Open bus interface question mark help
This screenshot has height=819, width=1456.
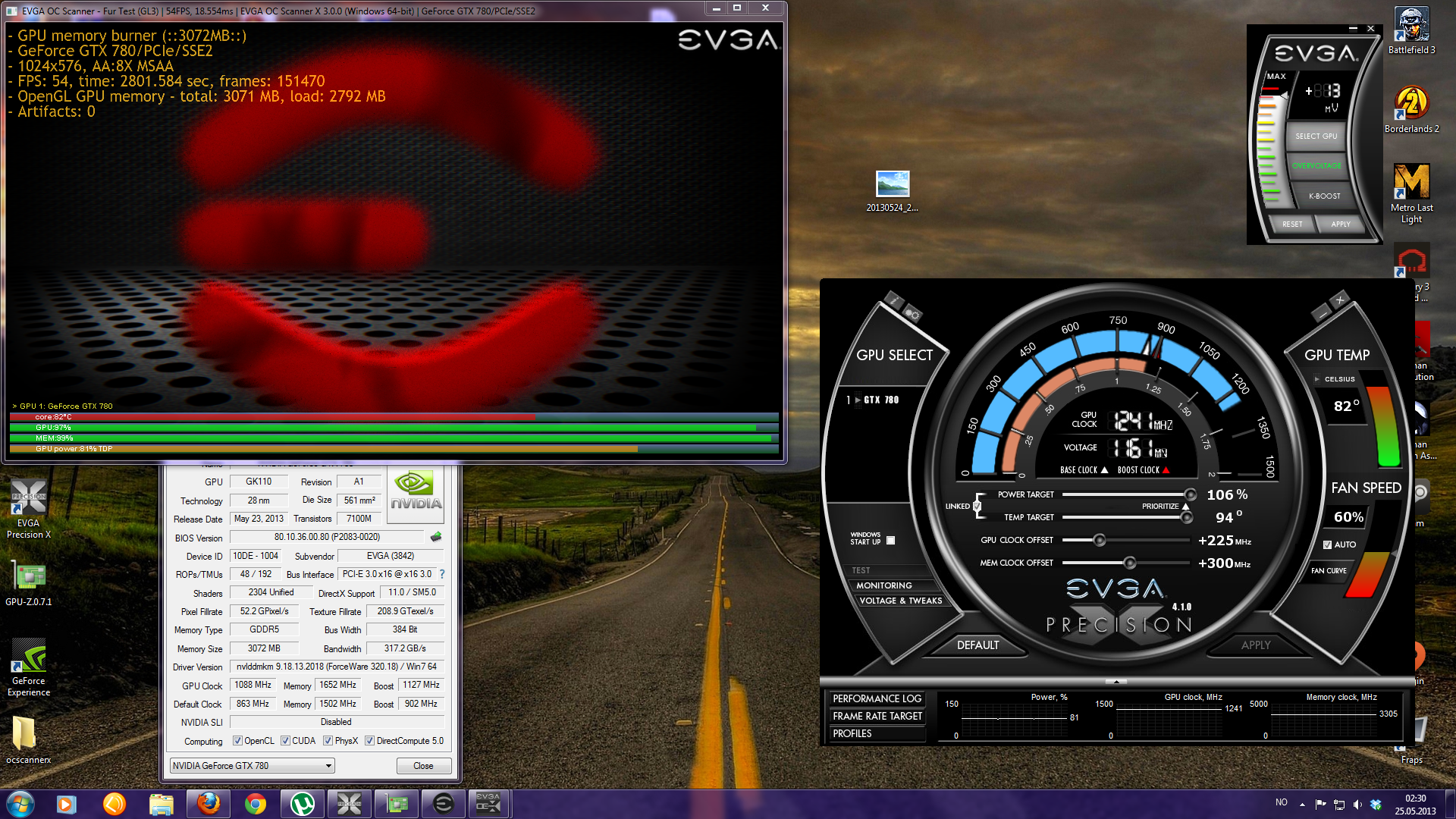(x=442, y=574)
